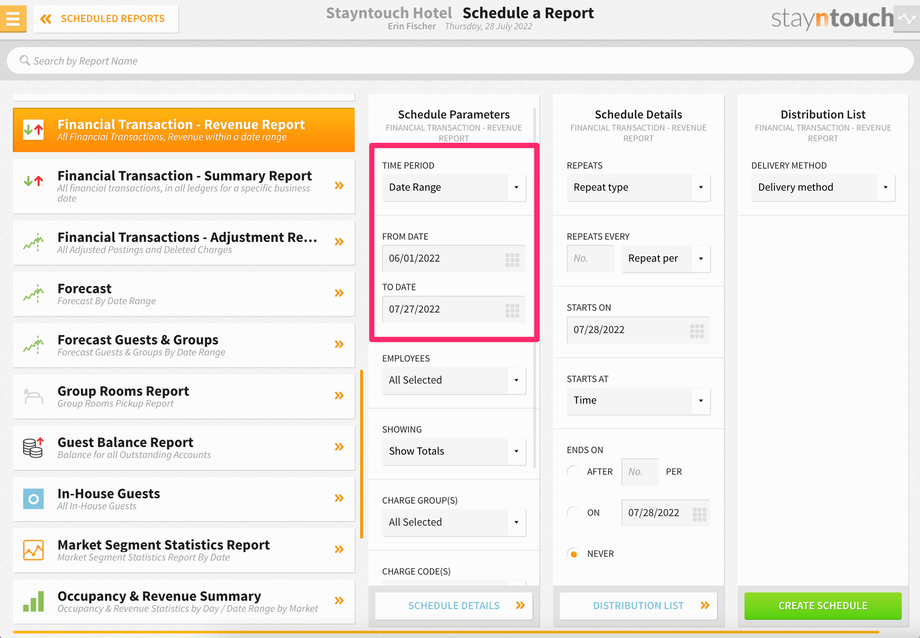Image resolution: width=920 pixels, height=638 pixels.
Task: Click the Financial Transactions Adjustment report chart icon
Action: (x=33, y=242)
